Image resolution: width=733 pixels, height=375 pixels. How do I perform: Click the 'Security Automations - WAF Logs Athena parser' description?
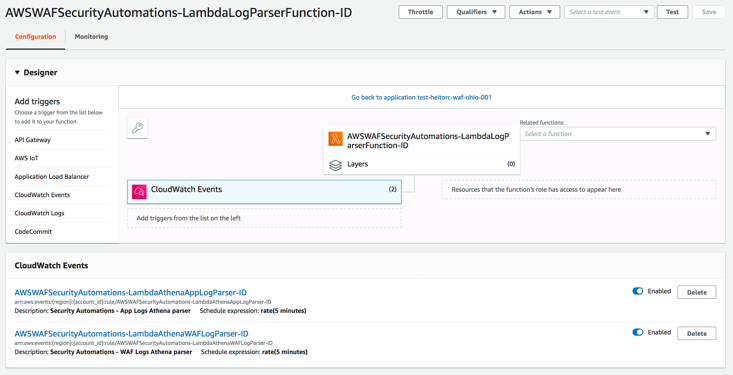121,352
